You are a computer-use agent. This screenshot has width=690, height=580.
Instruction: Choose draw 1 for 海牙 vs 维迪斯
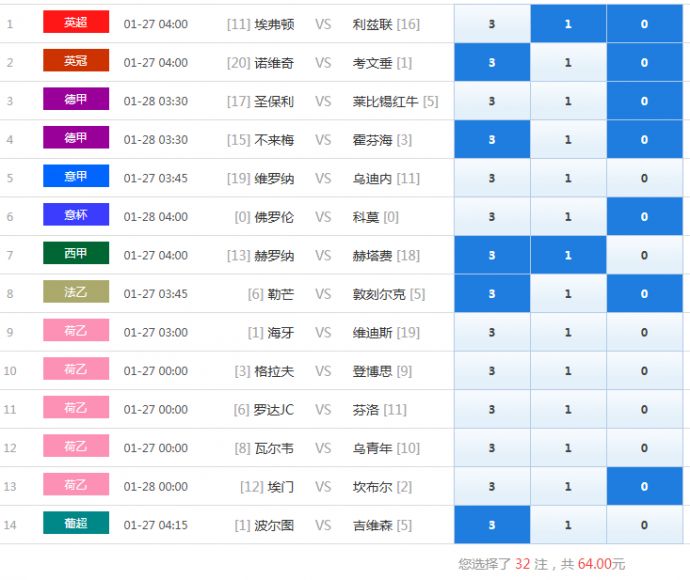(568, 332)
